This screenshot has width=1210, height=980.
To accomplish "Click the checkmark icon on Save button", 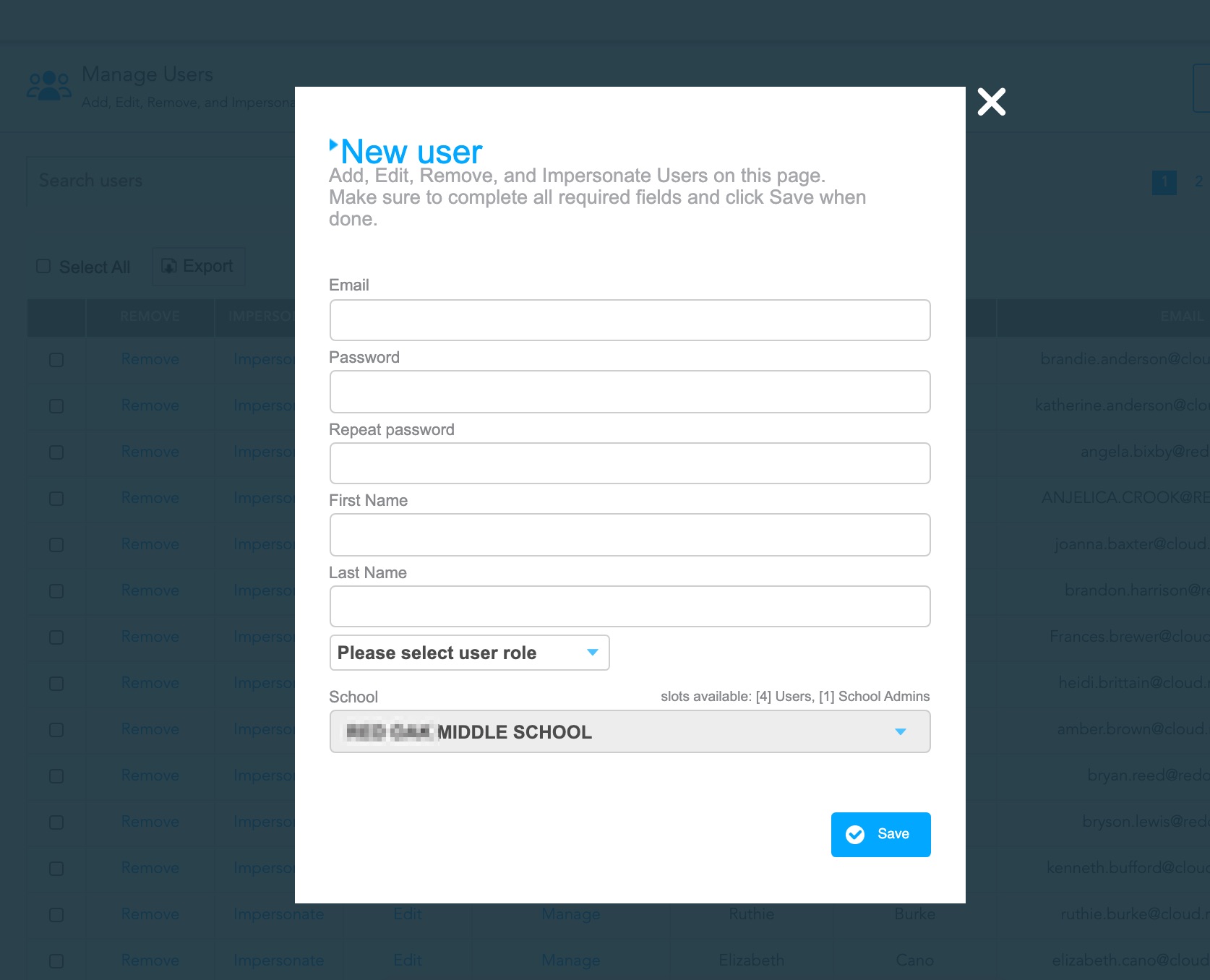I will (x=855, y=835).
